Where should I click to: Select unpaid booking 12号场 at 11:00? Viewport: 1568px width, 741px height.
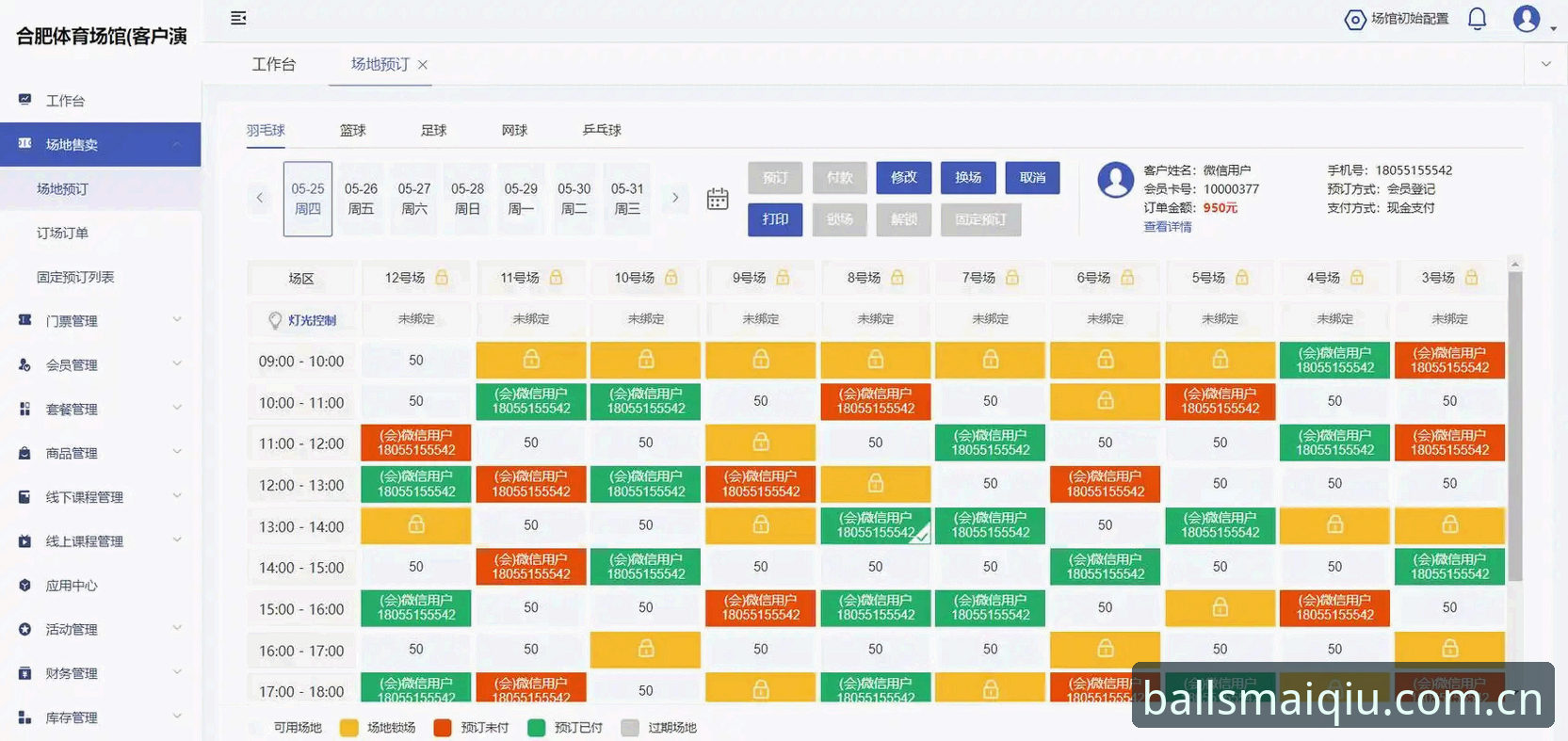click(x=416, y=443)
